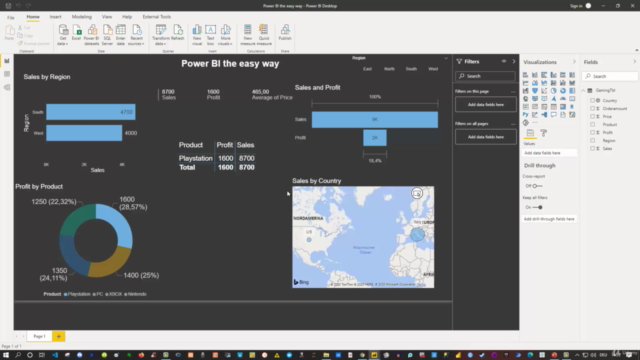This screenshot has width=640, height=360.
Task: Insert a New visual from ribbon
Action: pos(197,34)
